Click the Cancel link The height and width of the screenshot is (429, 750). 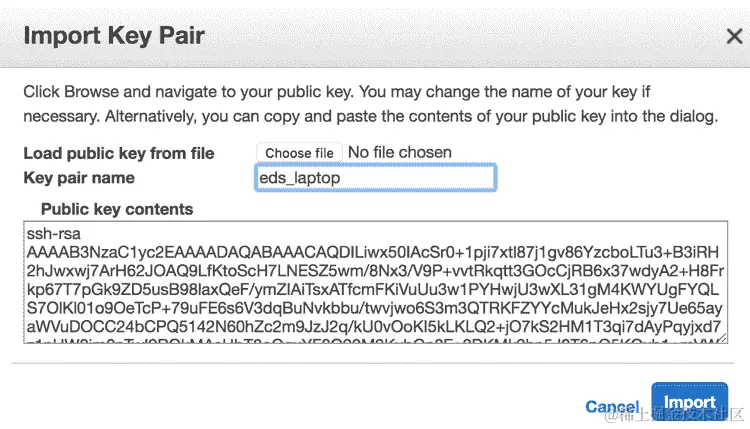click(612, 406)
